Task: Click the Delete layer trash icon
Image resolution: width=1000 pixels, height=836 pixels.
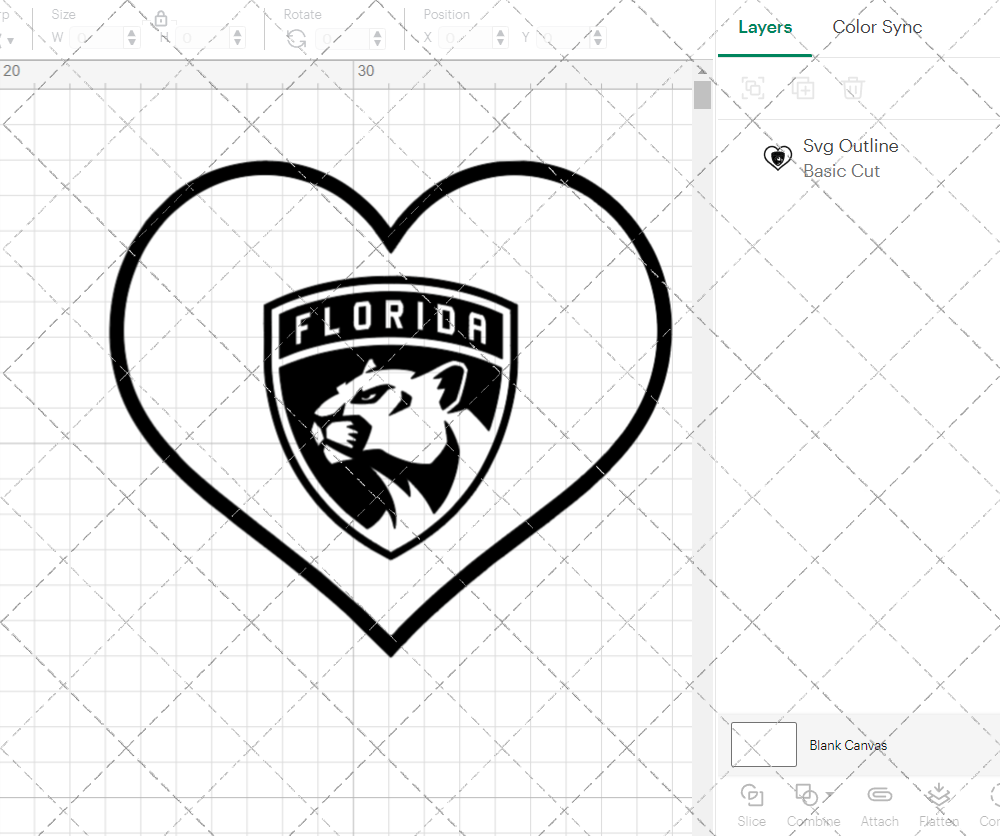Action: point(853,88)
